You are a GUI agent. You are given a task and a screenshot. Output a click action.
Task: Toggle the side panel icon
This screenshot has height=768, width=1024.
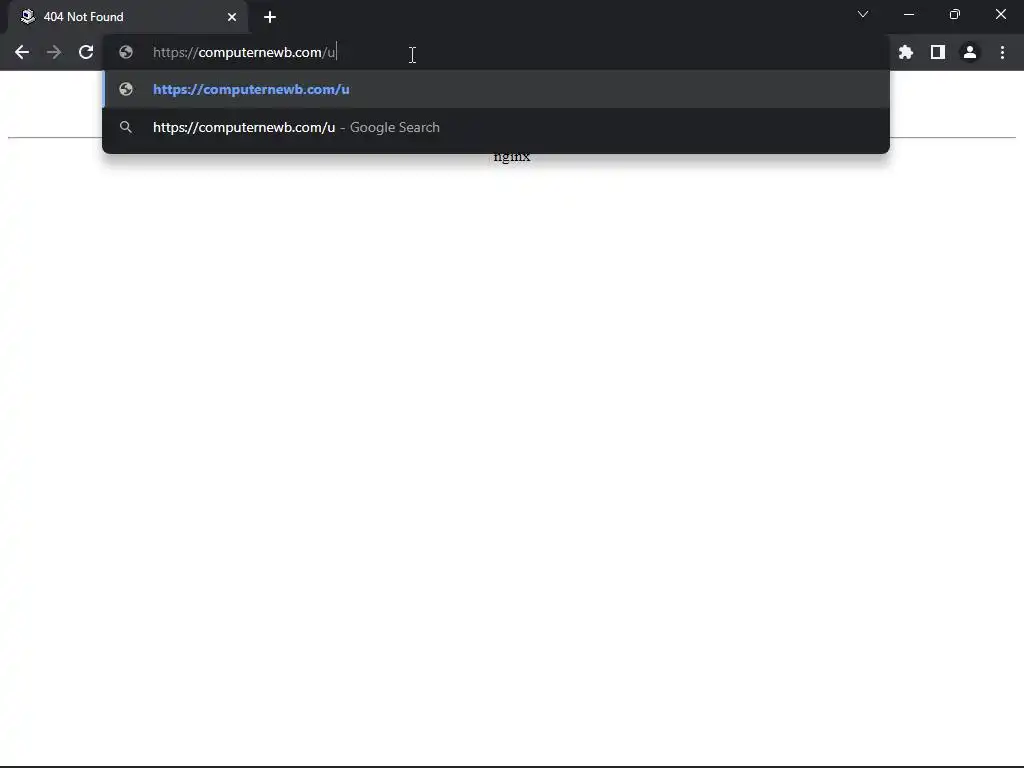[938, 52]
